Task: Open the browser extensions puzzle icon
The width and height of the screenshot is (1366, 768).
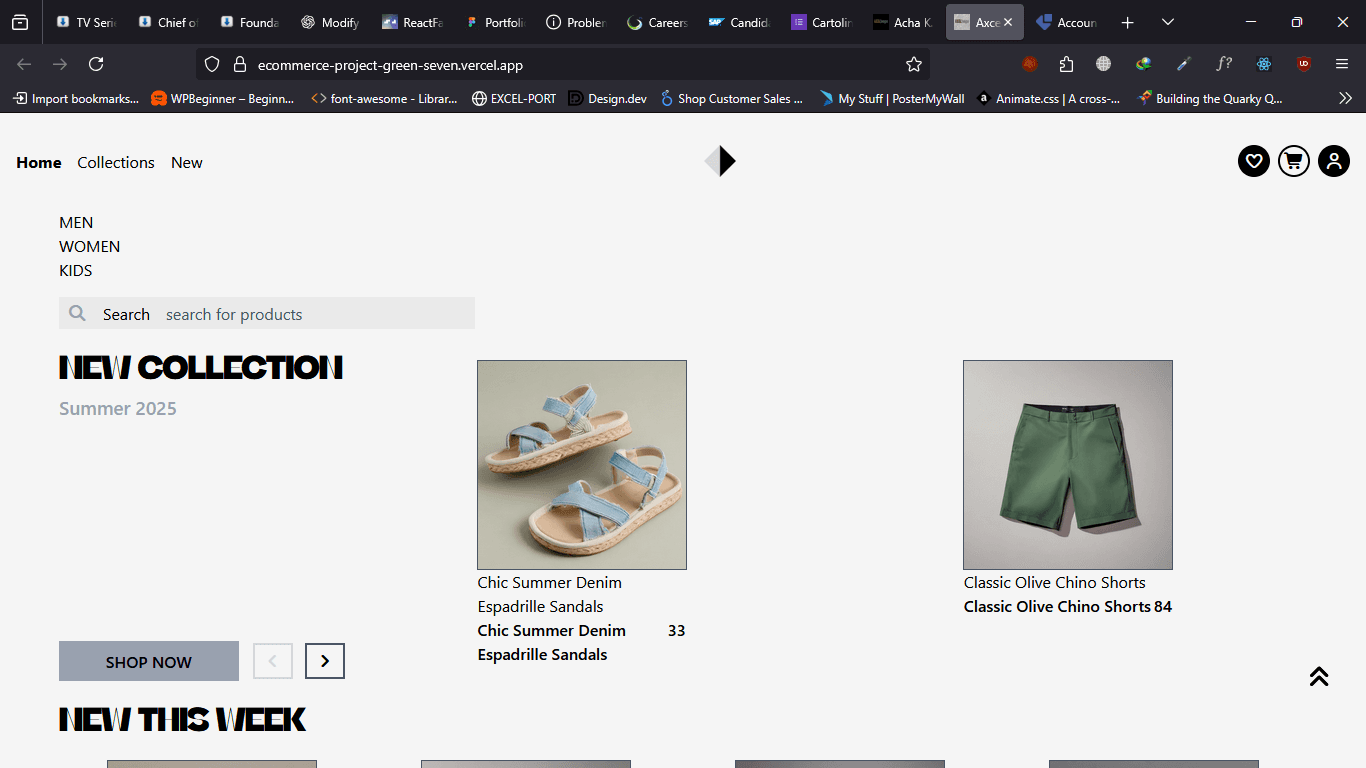Action: pyautogui.click(x=1066, y=64)
